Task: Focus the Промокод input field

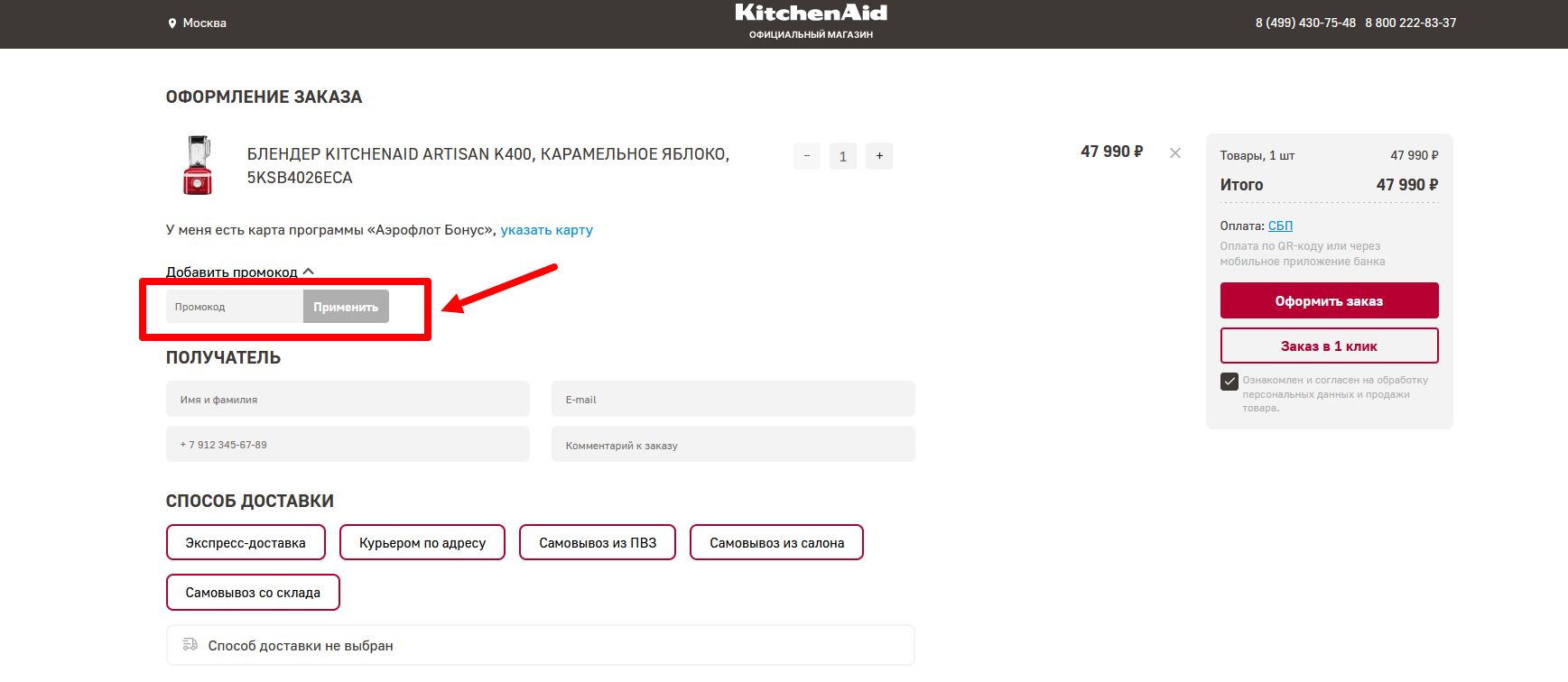Action: pos(235,307)
